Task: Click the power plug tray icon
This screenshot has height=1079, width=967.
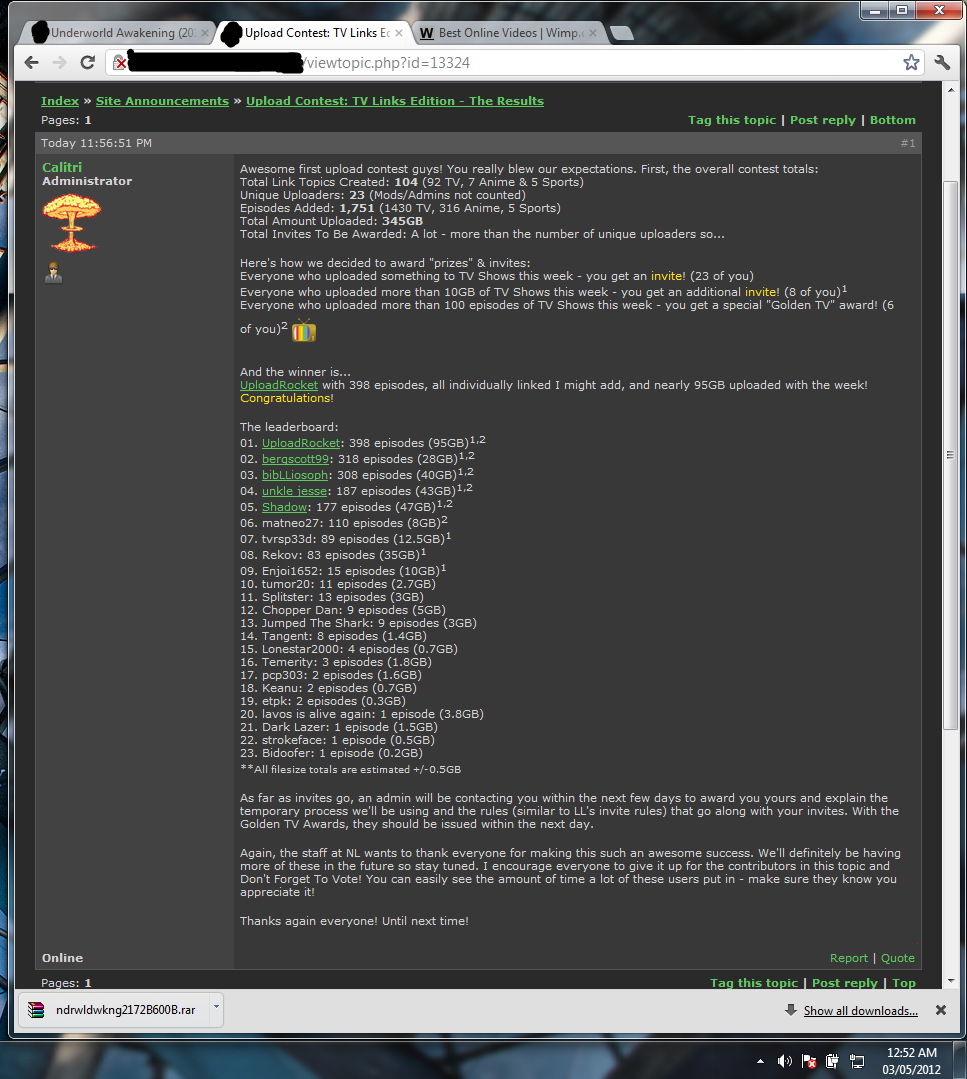Action: 832,1061
